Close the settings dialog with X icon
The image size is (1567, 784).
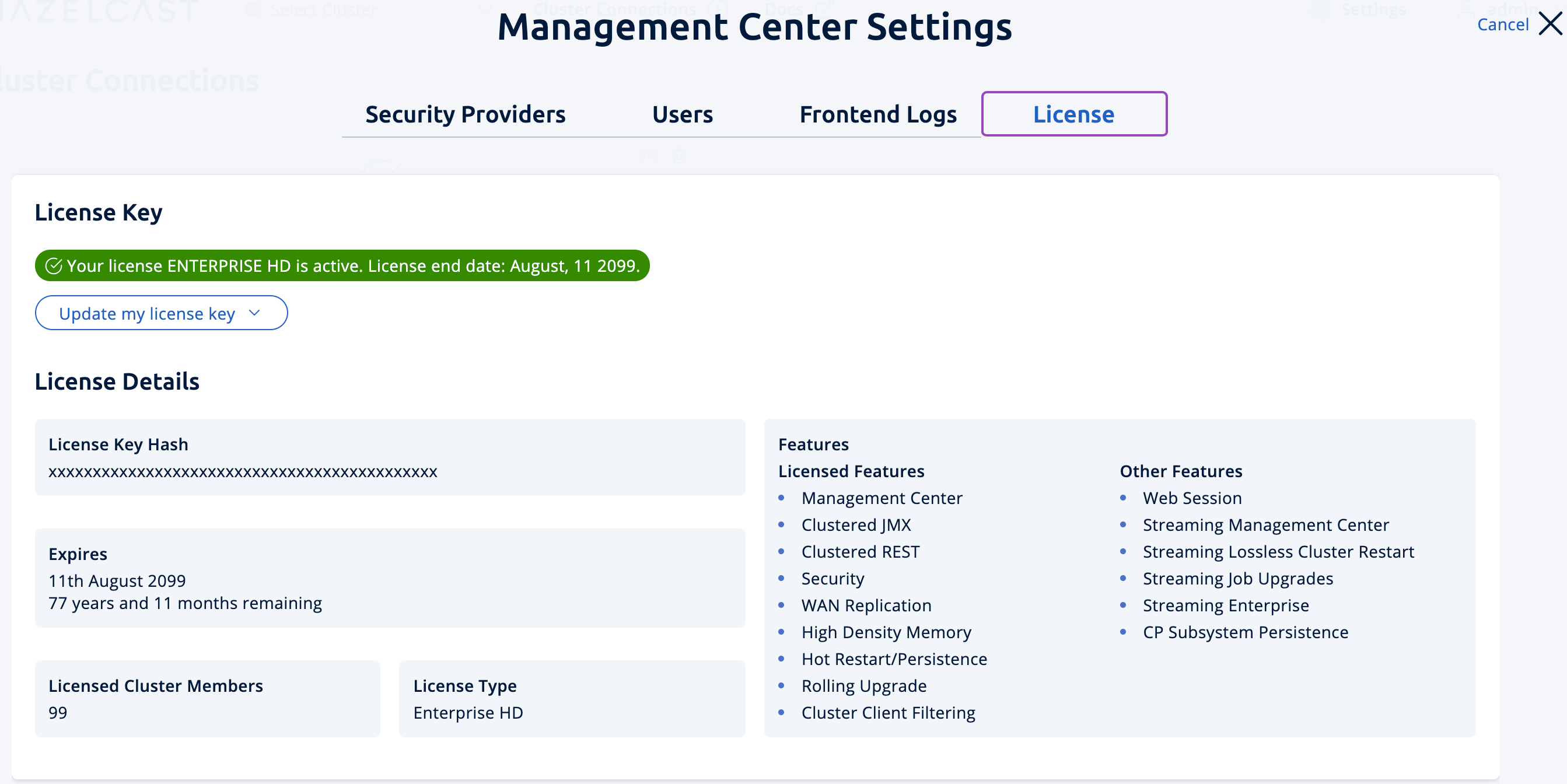coord(1550,24)
